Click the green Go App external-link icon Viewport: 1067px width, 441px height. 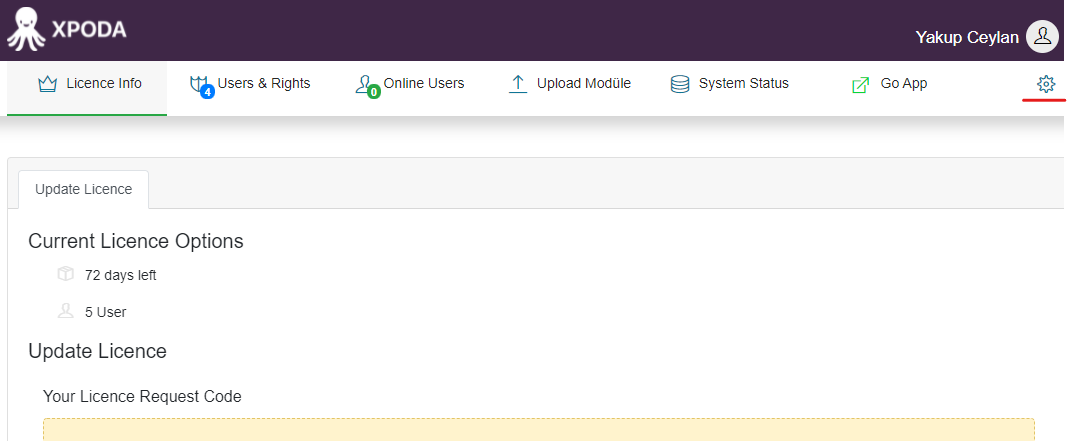[x=860, y=85]
